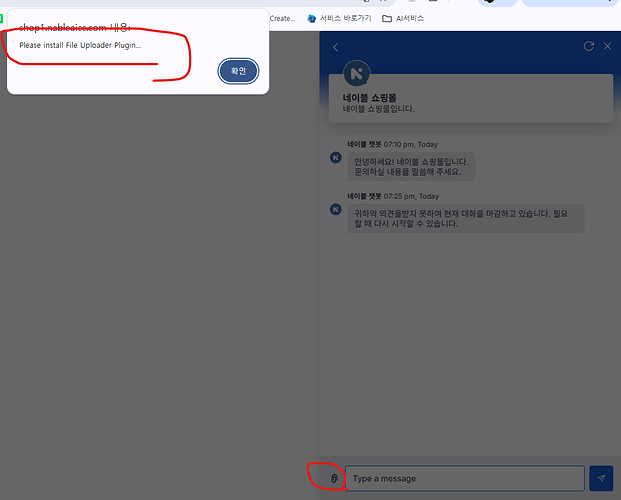Refresh the chat using the reload icon
The width and height of the screenshot is (621, 500).
click(x=589, y=47)
